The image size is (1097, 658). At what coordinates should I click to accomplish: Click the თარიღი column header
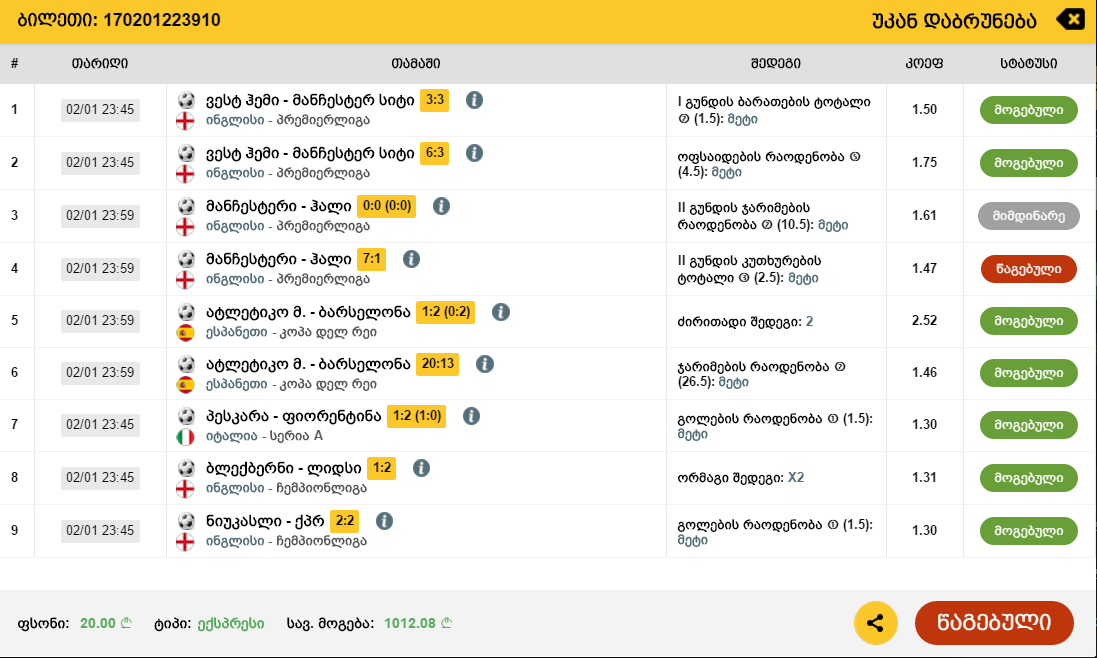coord(100,64)
